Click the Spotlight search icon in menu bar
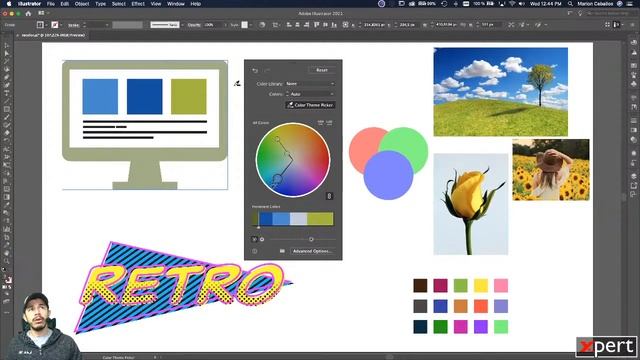This screenshot has height=360, width=640. (x=570, y=4)
